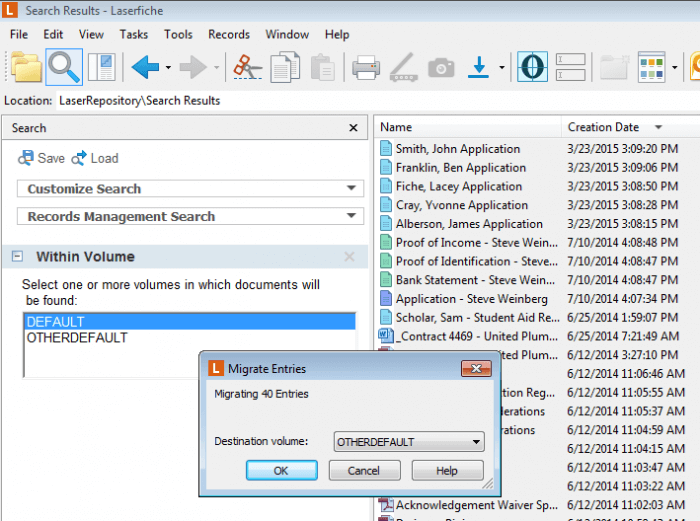Expand the Customize Search dropdown
700x521 pixels.
(x=351, y=188)
